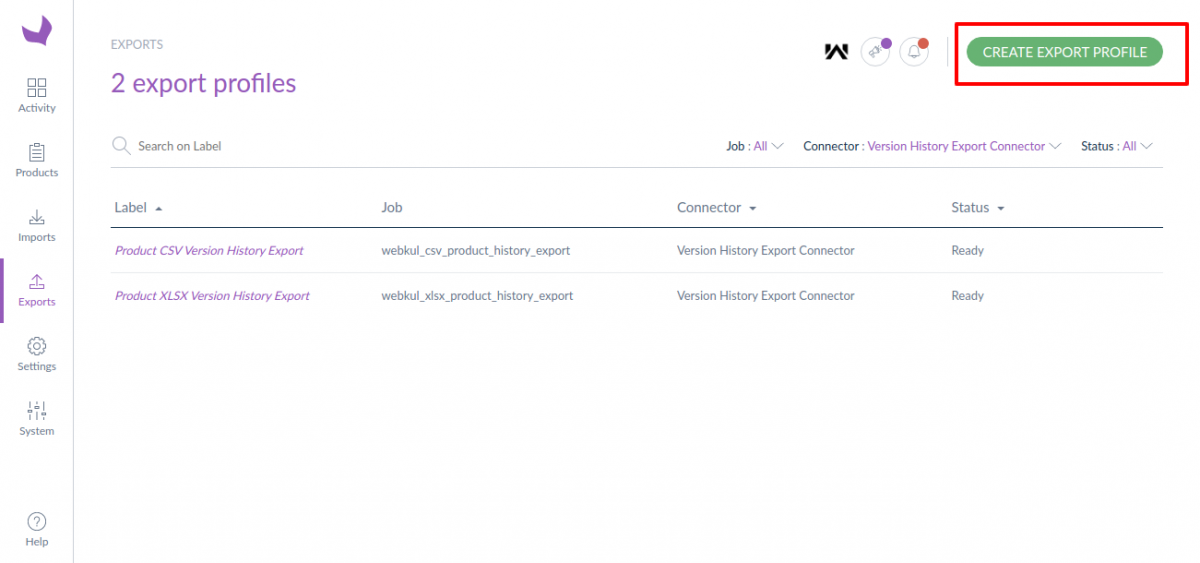Focus the Search on Label field

click(x=180, y=146)
